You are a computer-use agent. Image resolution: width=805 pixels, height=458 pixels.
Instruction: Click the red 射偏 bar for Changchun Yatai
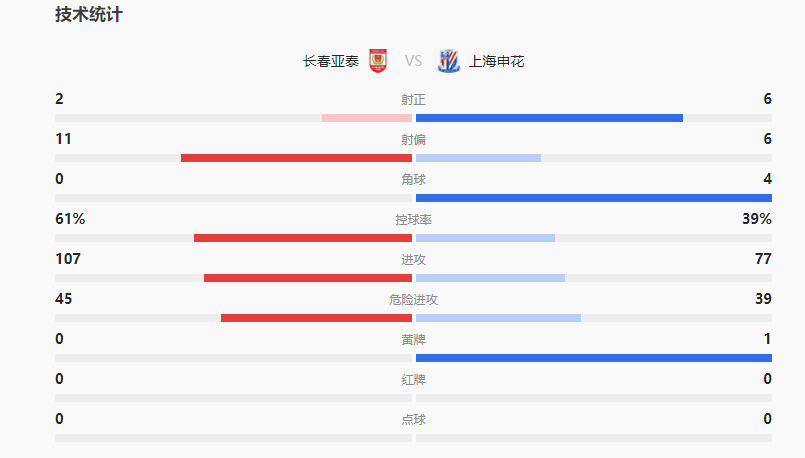click(x=296, y=158)
